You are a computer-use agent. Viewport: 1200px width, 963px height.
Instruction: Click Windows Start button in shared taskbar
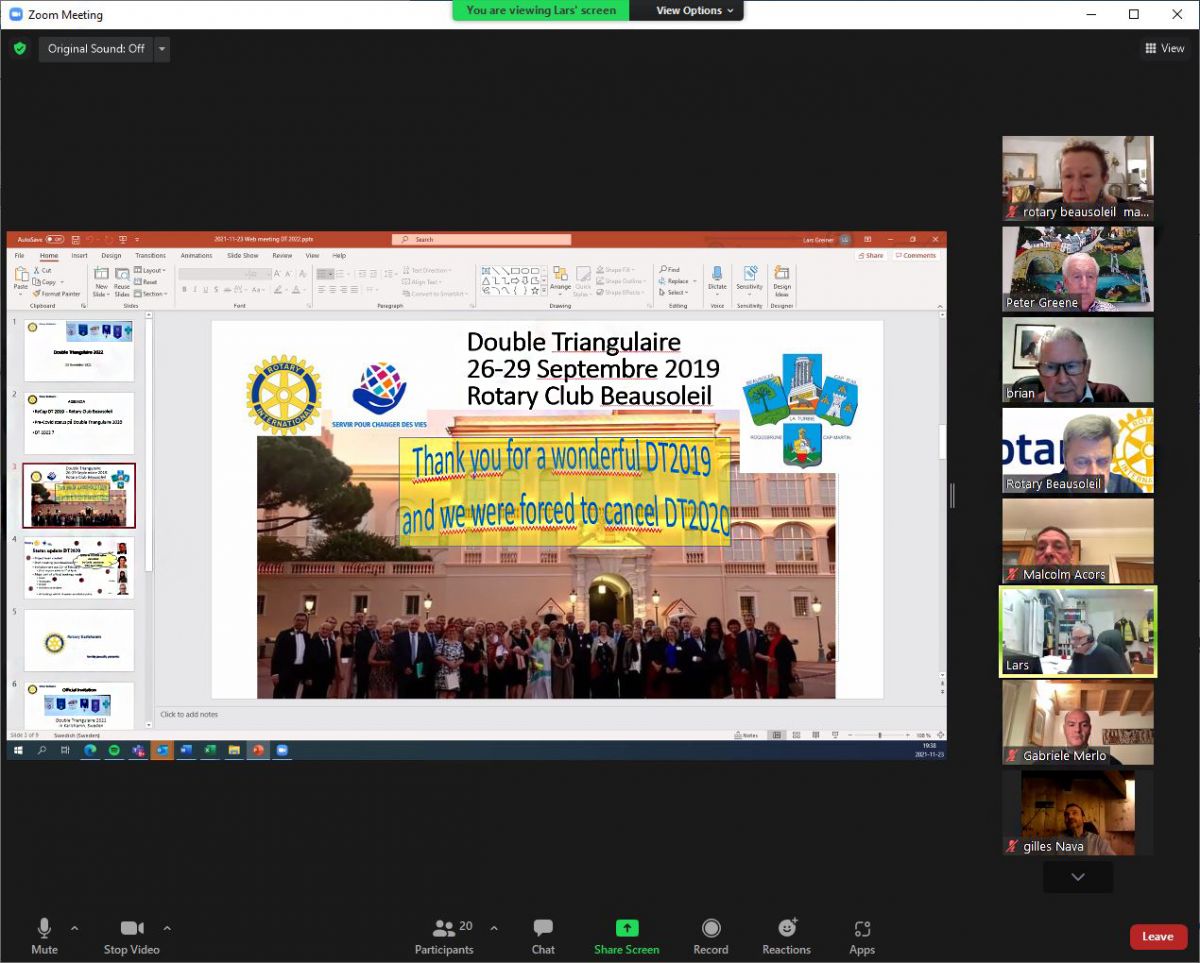pyautogui.click(x=17, y=750)
